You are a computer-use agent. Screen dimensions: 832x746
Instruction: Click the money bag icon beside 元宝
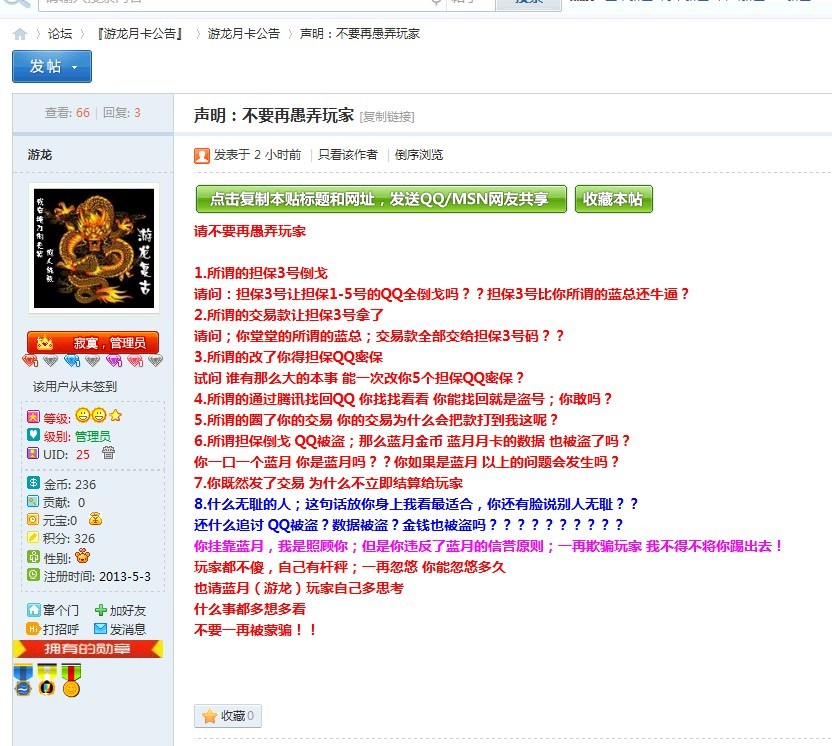(x=95, y=520)
